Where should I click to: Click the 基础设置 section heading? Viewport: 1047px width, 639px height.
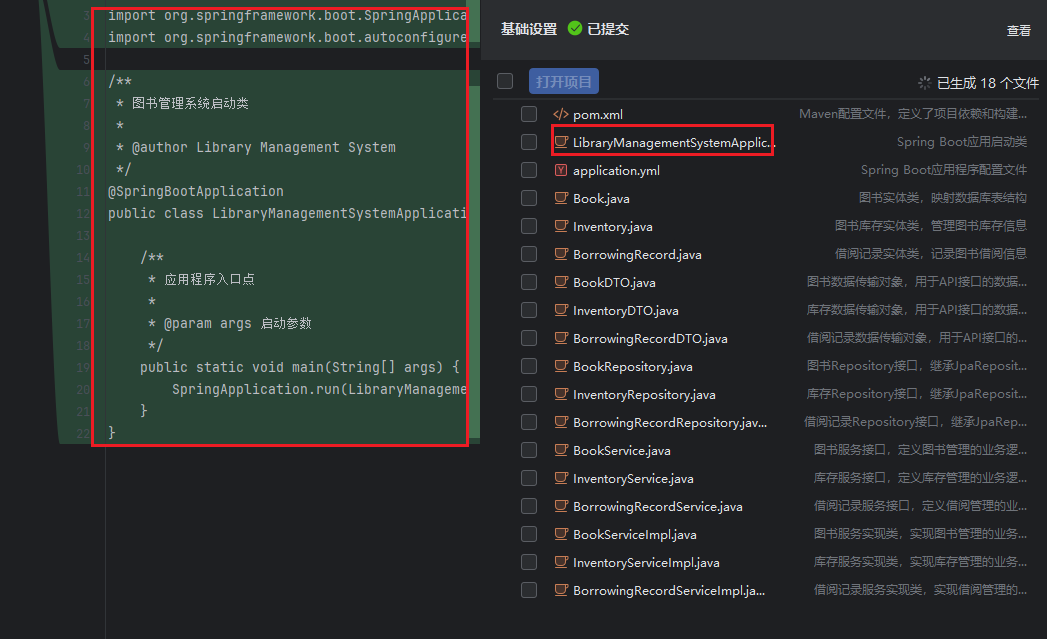[x=529, y=30]
